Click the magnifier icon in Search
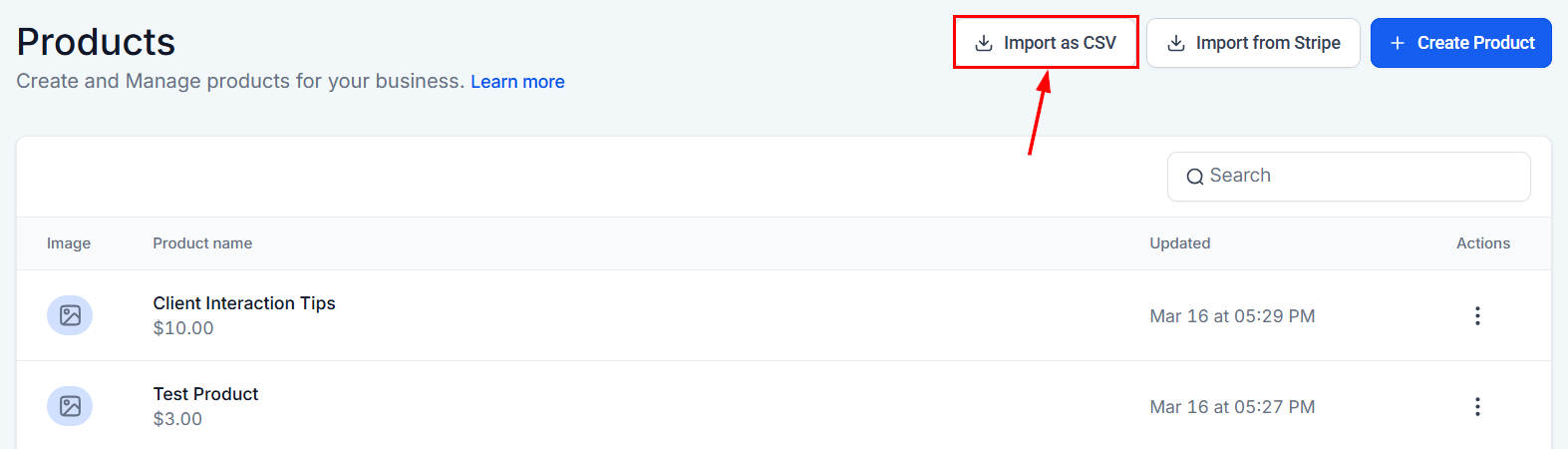Viewport: 1568px width, 449px height. pyautogui.click(x=1194, y=177)
